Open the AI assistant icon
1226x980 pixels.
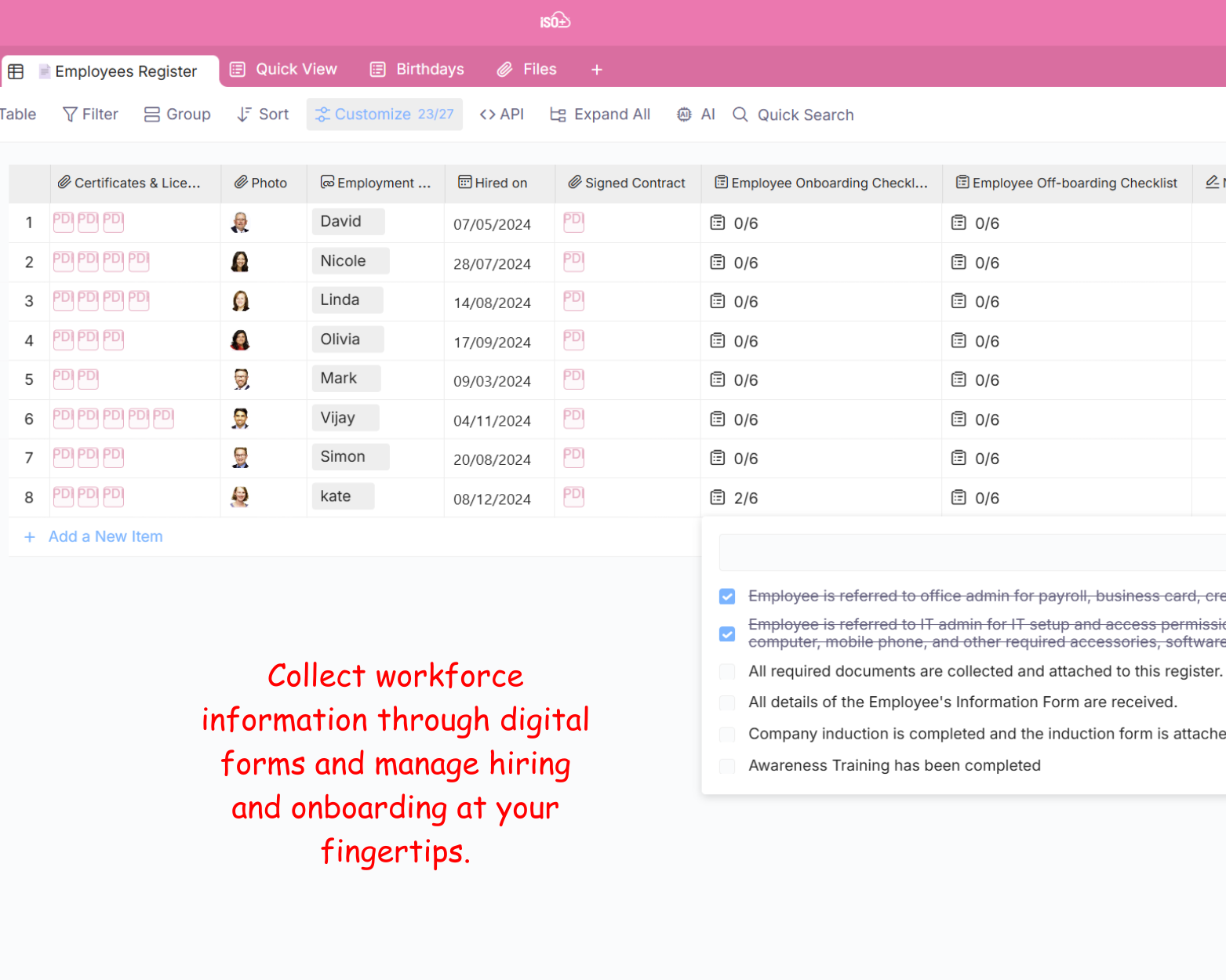pos(684,114)
